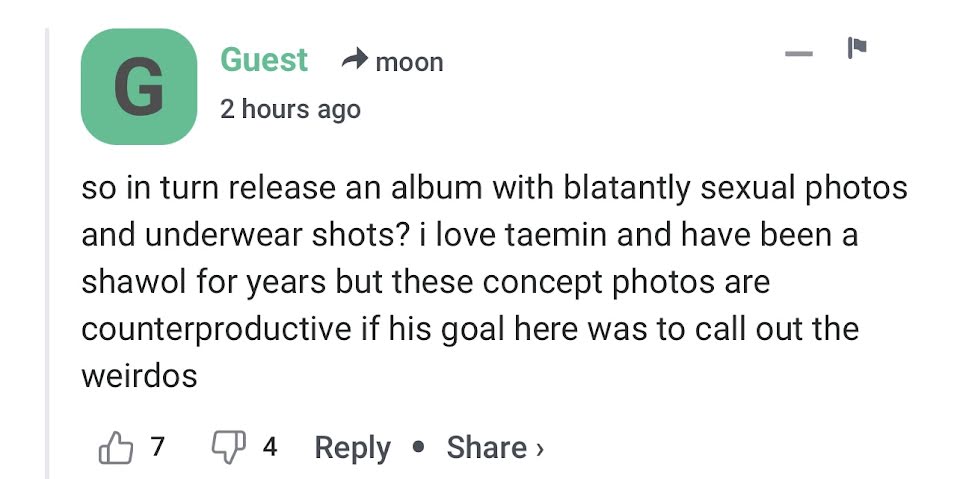The width and height of the screenshot is (960, 479).
Task: Open the Guest username profile
Action: tap(264, 60)
